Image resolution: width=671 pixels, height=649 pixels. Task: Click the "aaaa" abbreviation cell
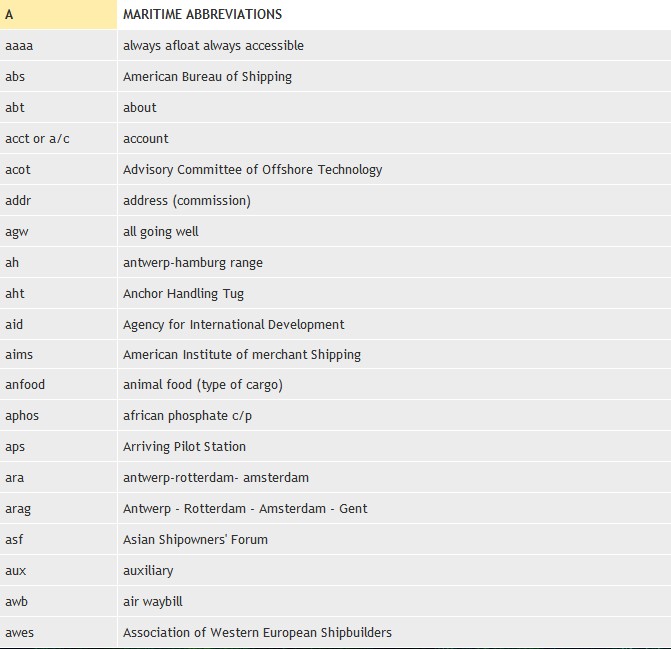19,45
